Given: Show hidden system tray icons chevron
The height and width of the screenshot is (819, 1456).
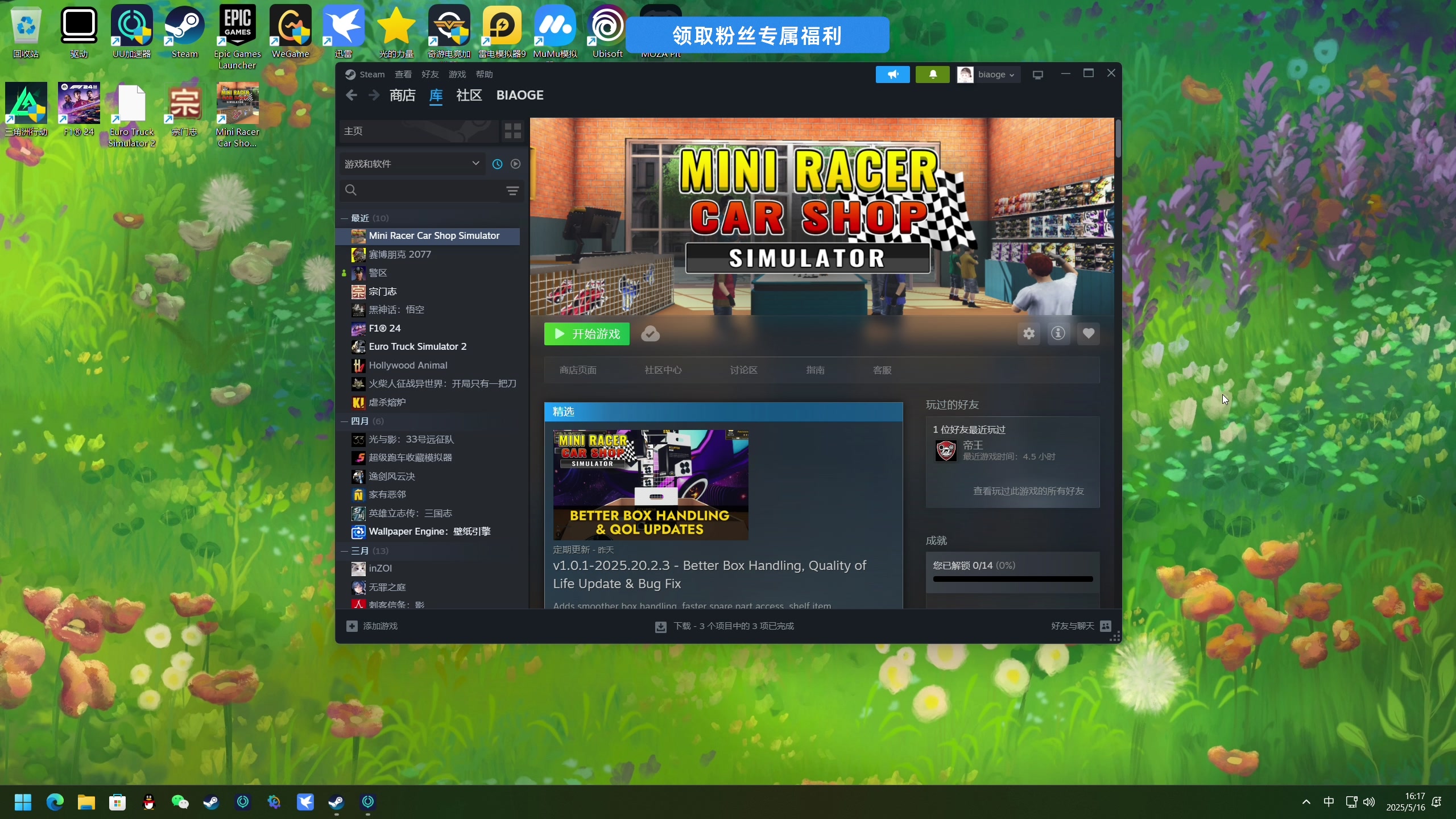Looking at the screenshot, I should pyautogui.click(x=1306, y=802).
